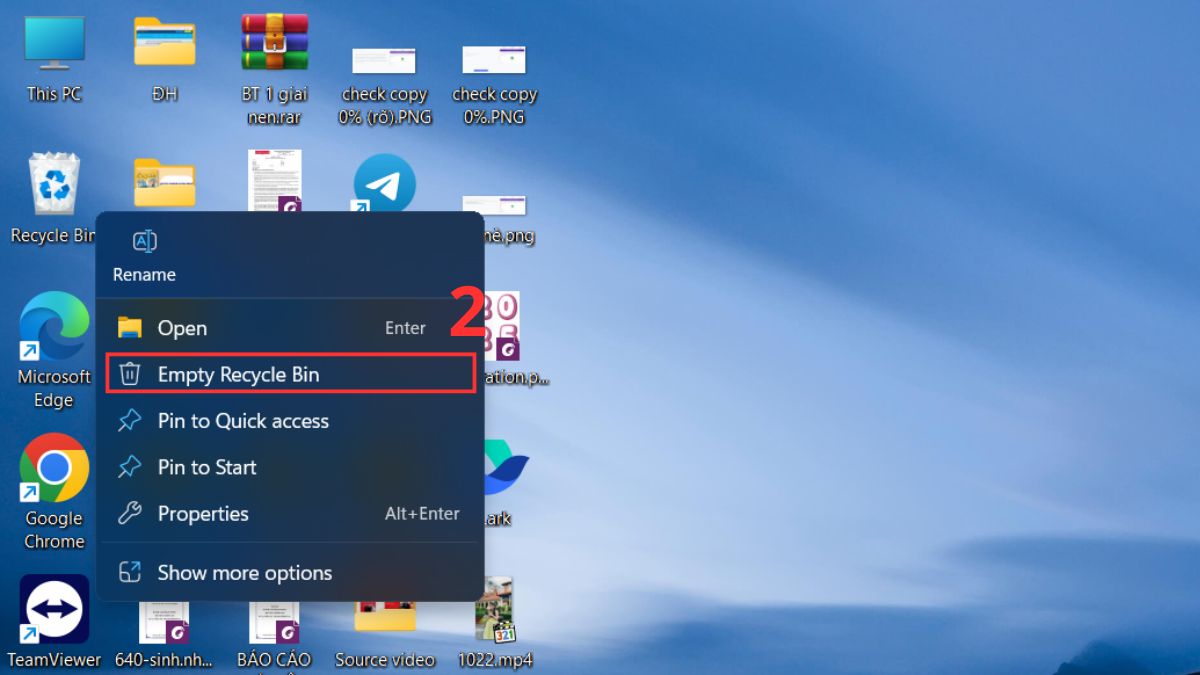Image resolution: width=1200 pixels, height=675 pixels.
Task: Open the Source video folder
Action: [x=385, y=615]
